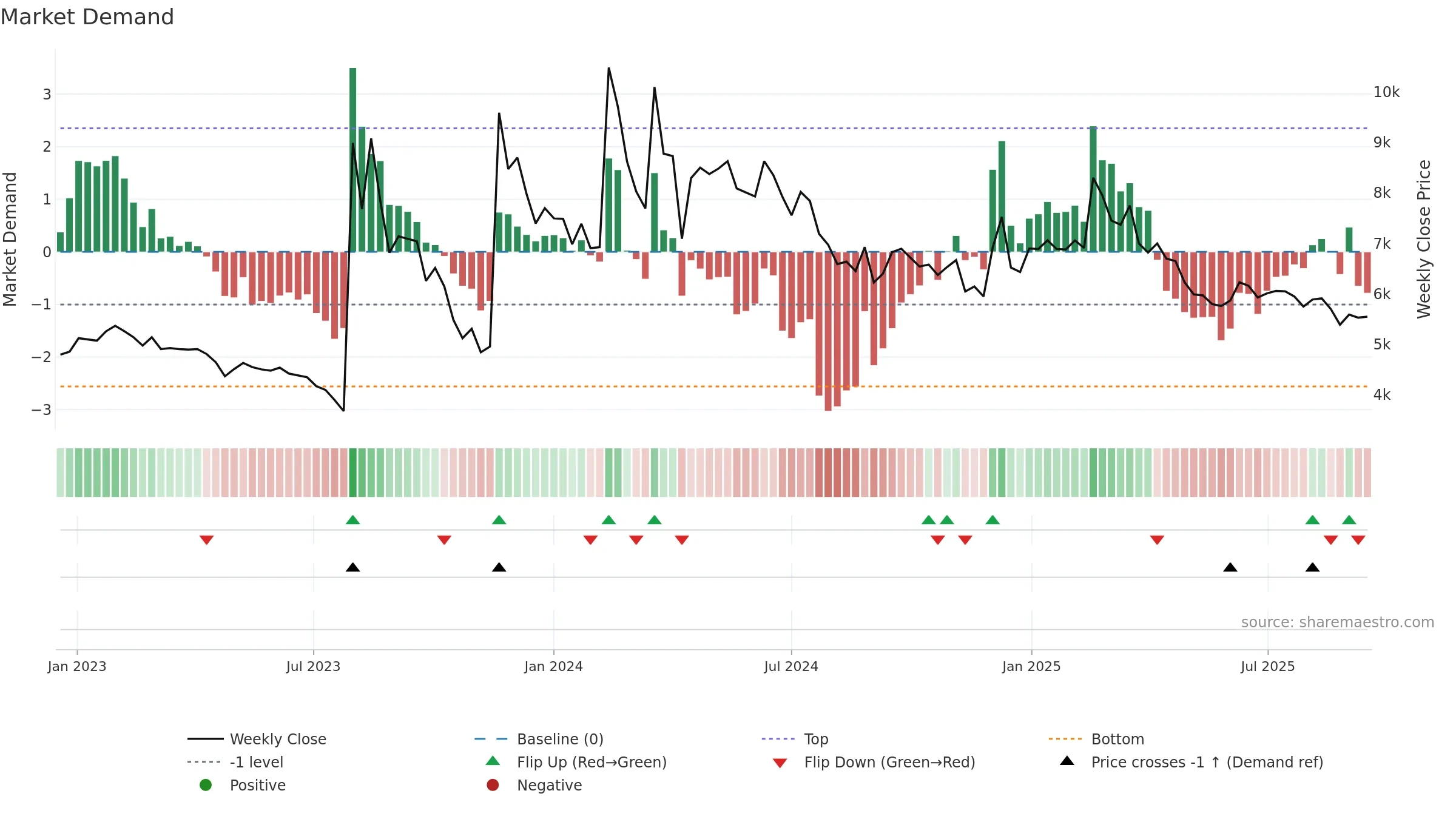Viewport: 1456px width, 819px height.
Task: Click the 9k right-axis tick label
Action: [1382, 143]
